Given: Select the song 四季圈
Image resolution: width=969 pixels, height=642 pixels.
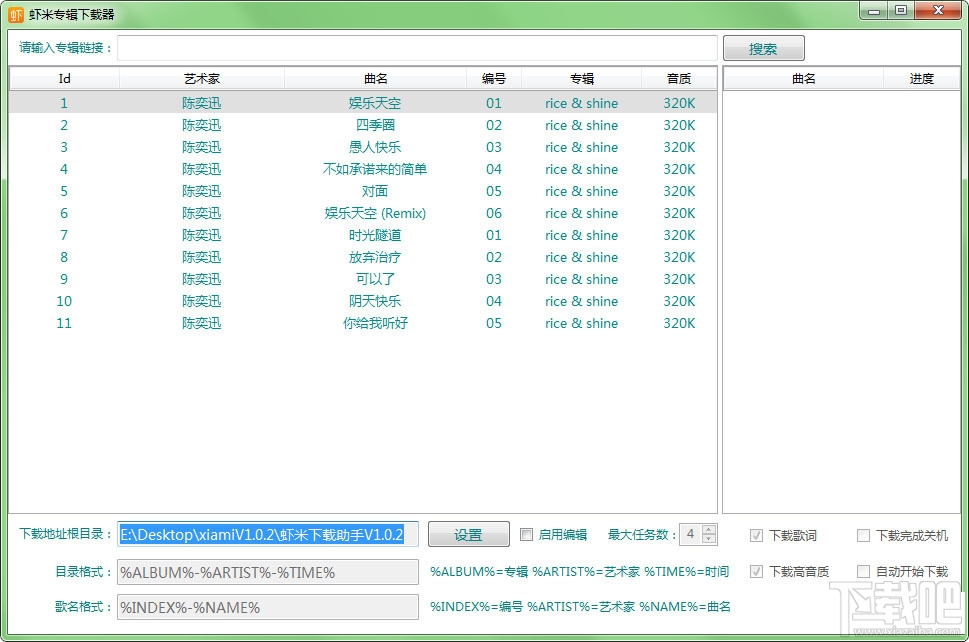Looking at the screenshot, I should [x=375, y=125].
